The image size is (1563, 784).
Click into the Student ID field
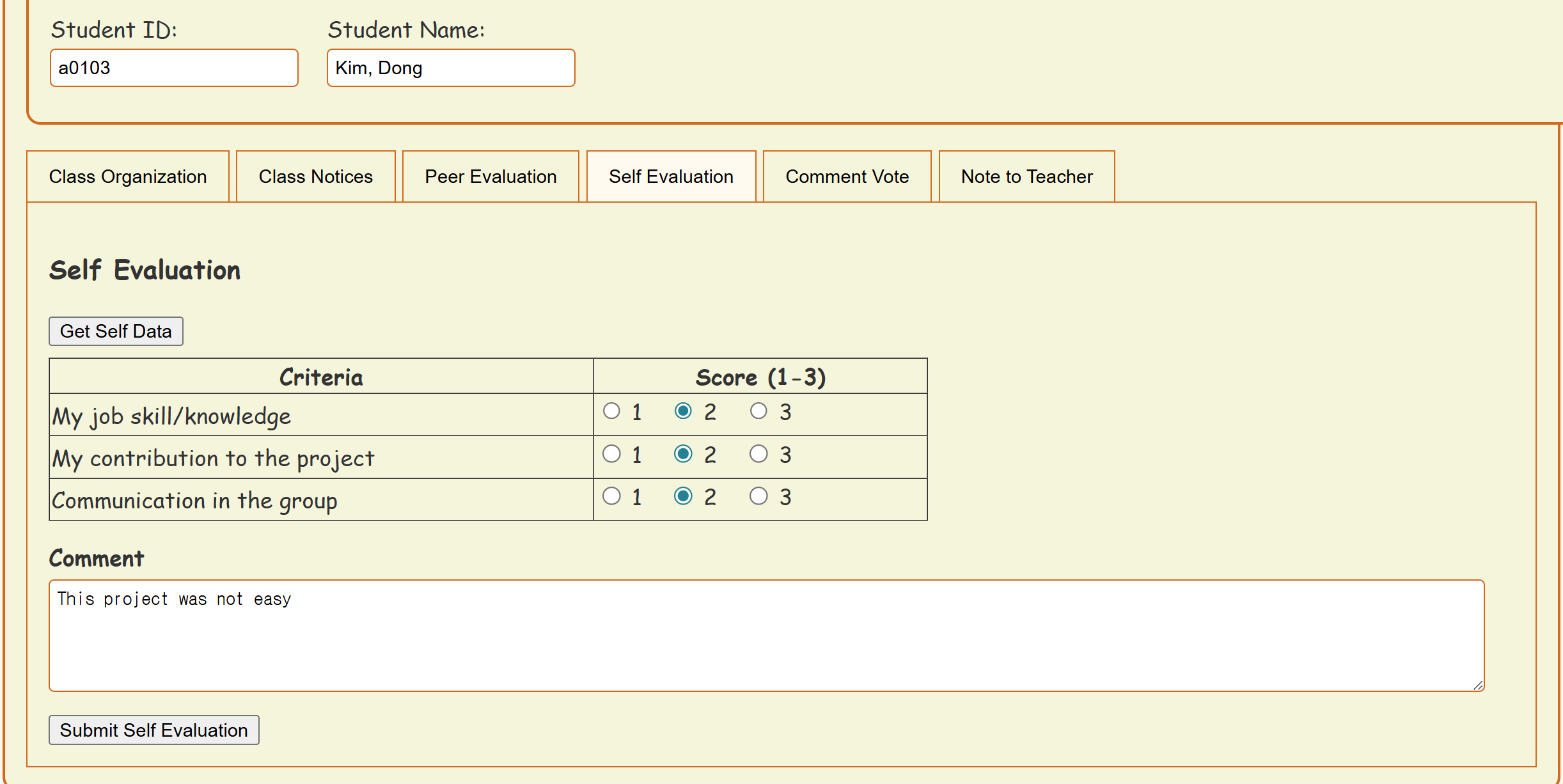click(x=174, y=68)
